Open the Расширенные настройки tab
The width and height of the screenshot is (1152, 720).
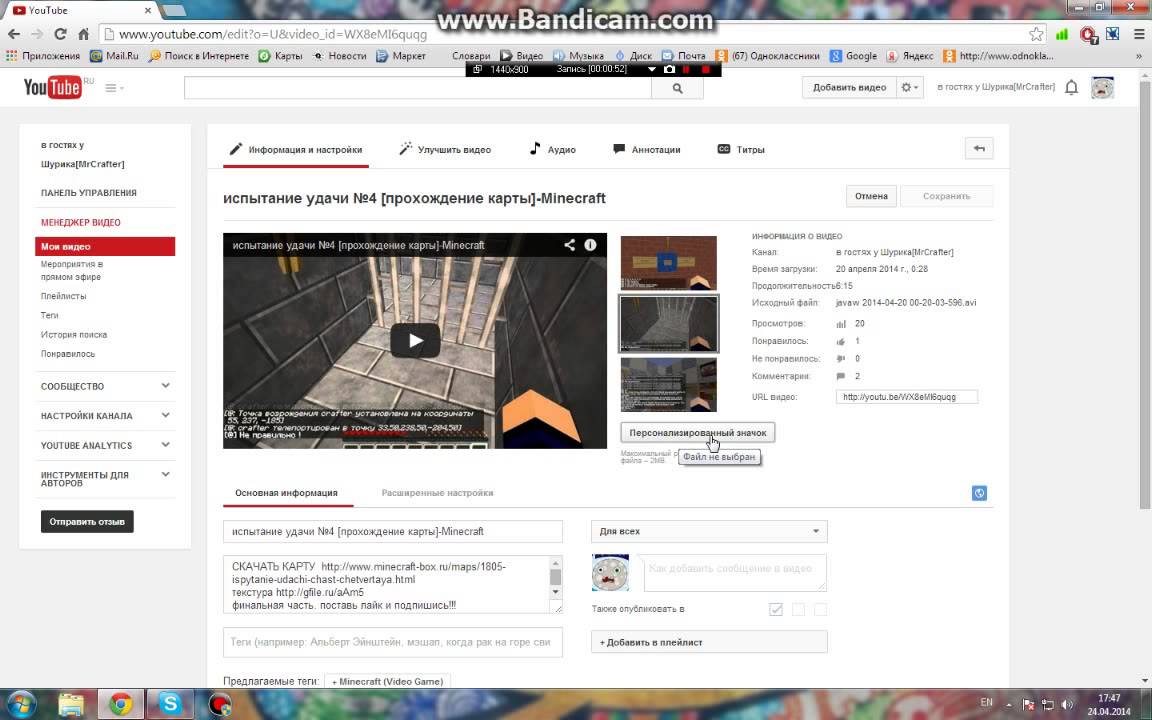point(437,493)
